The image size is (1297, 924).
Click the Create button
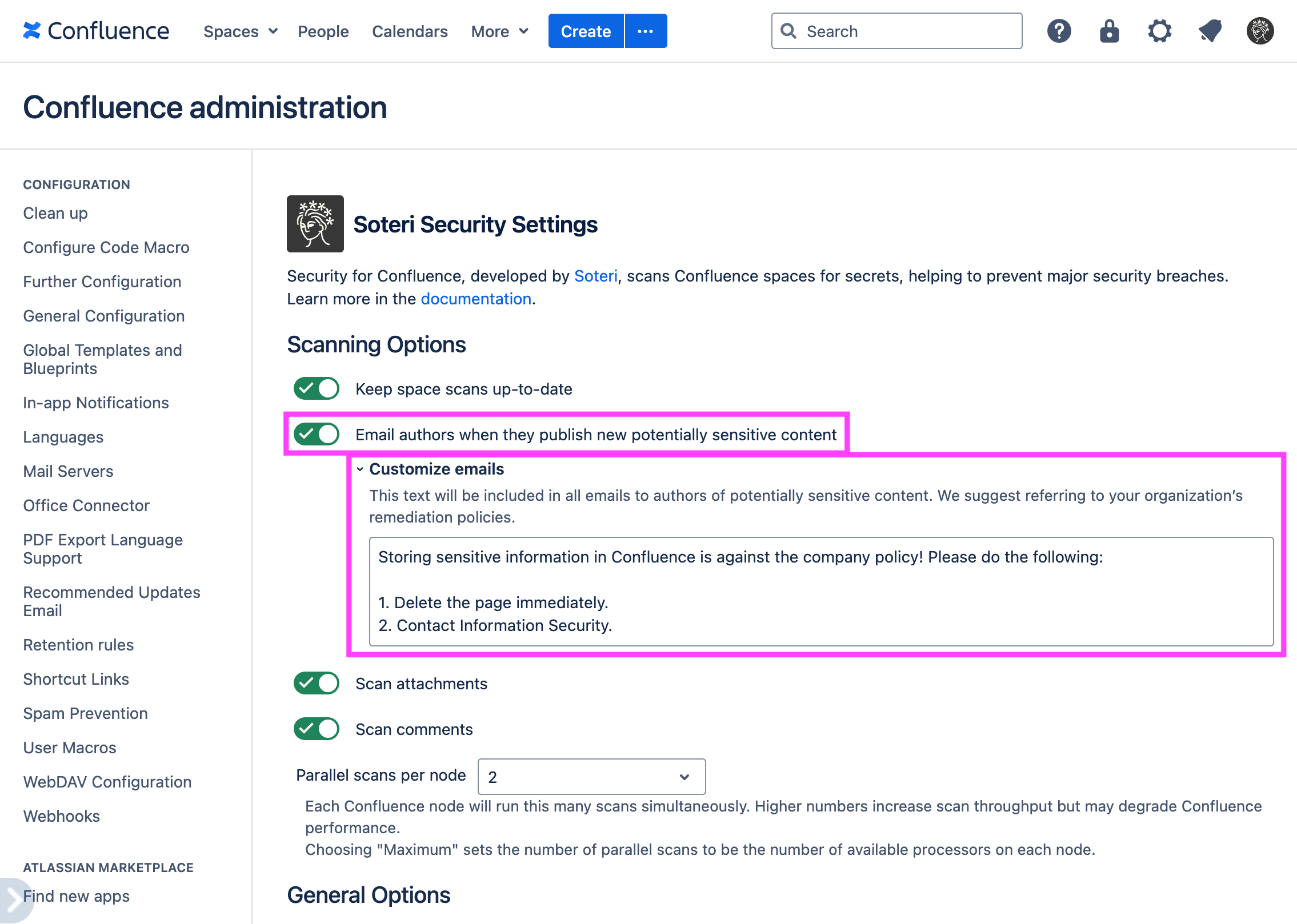585,31
